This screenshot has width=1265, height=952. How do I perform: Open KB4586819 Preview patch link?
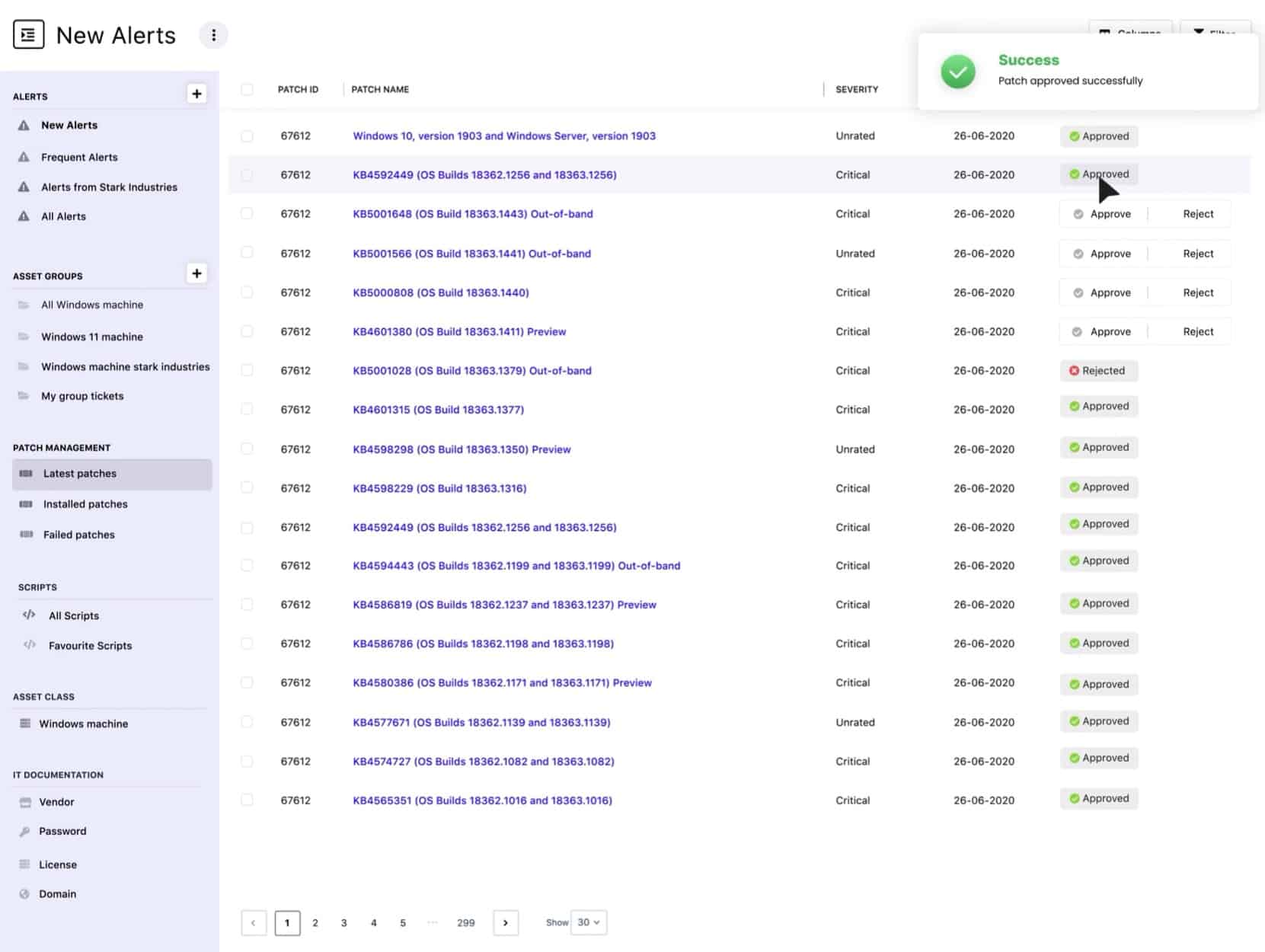(504, 605)
